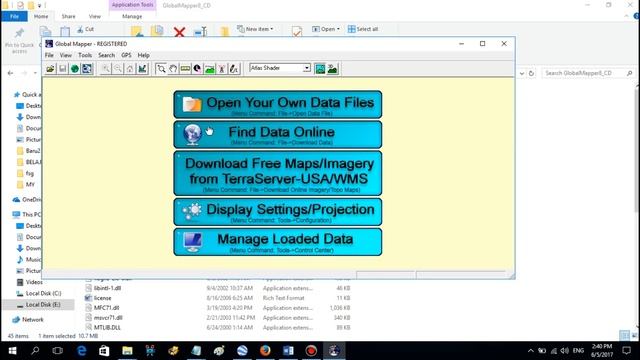
Task: Toggle the hill shading toolbar icon
Action: pos(320,69)
